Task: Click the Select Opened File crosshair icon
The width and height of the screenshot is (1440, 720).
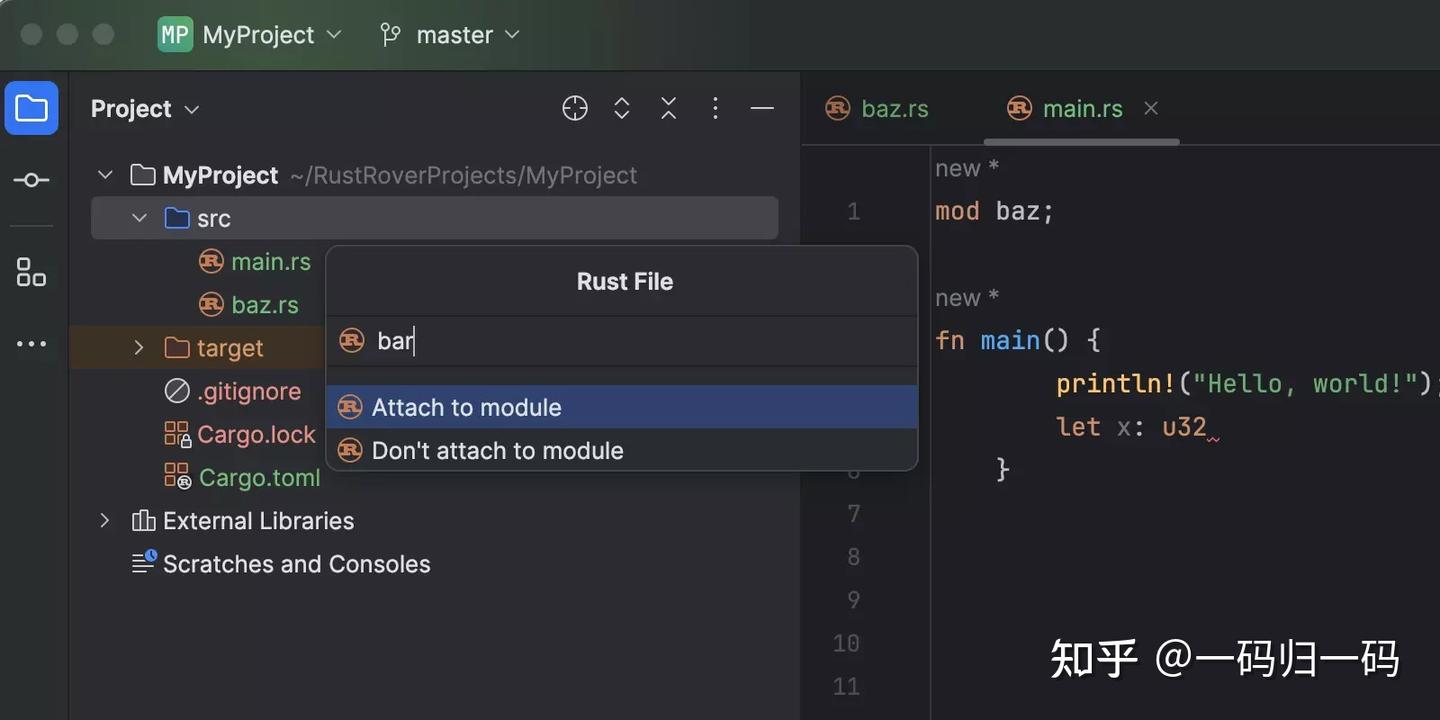Action: pos(575,108)
